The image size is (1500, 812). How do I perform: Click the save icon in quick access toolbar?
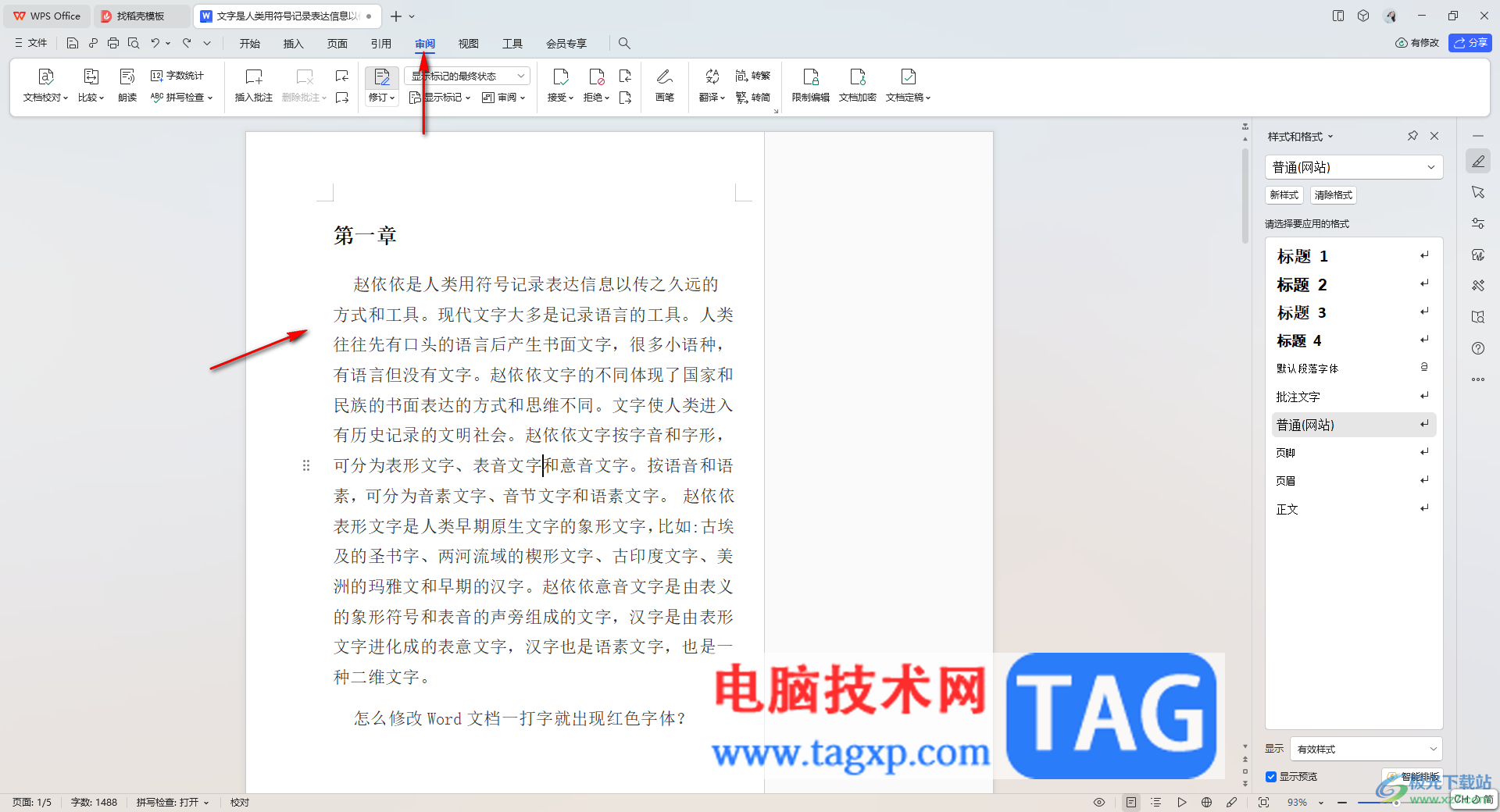(x=73, y=43)
